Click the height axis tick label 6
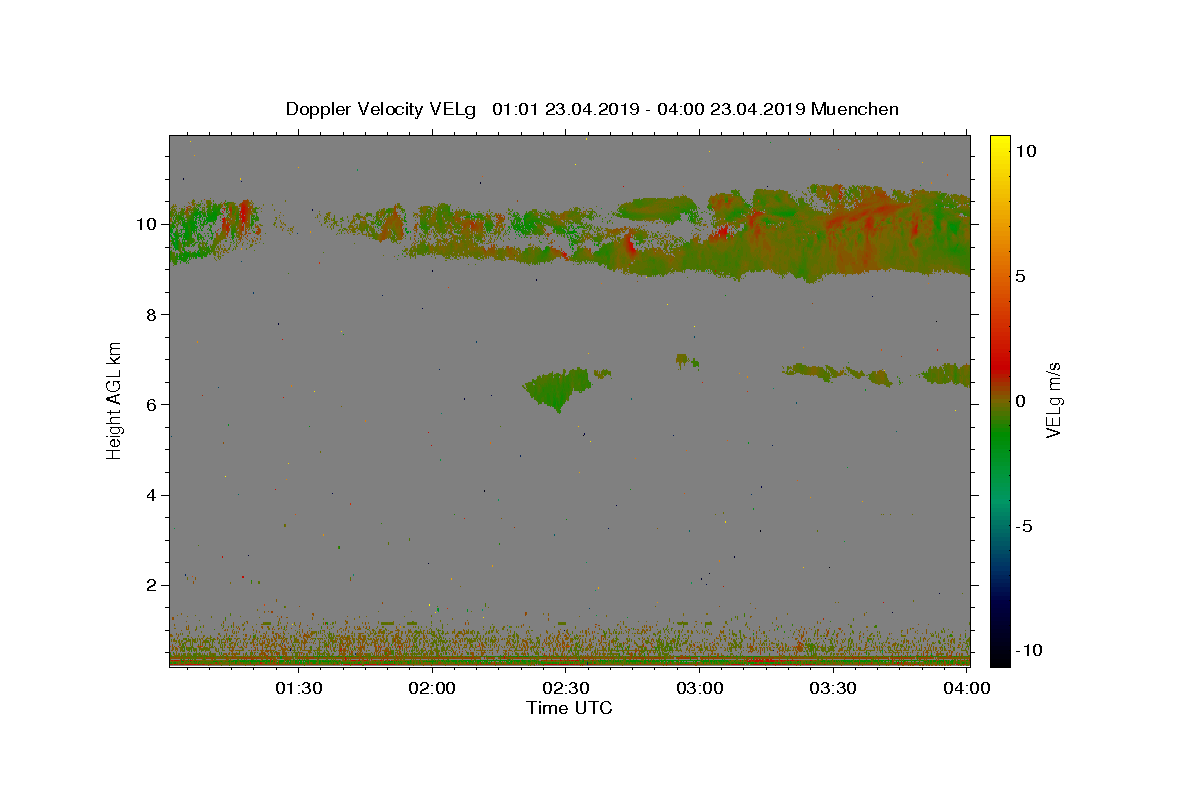The width and height of the screenshot is (1200, 800). click(x=152, y=404)
